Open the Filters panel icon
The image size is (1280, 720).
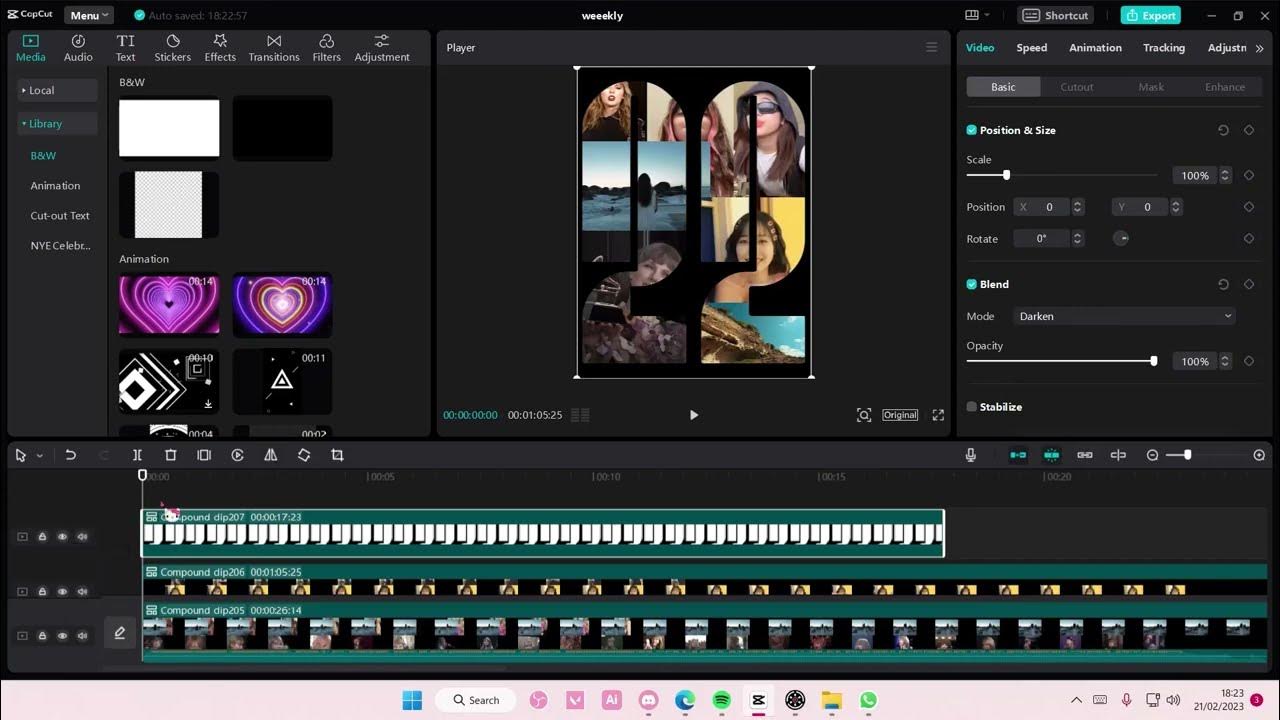tap(326, 48)
